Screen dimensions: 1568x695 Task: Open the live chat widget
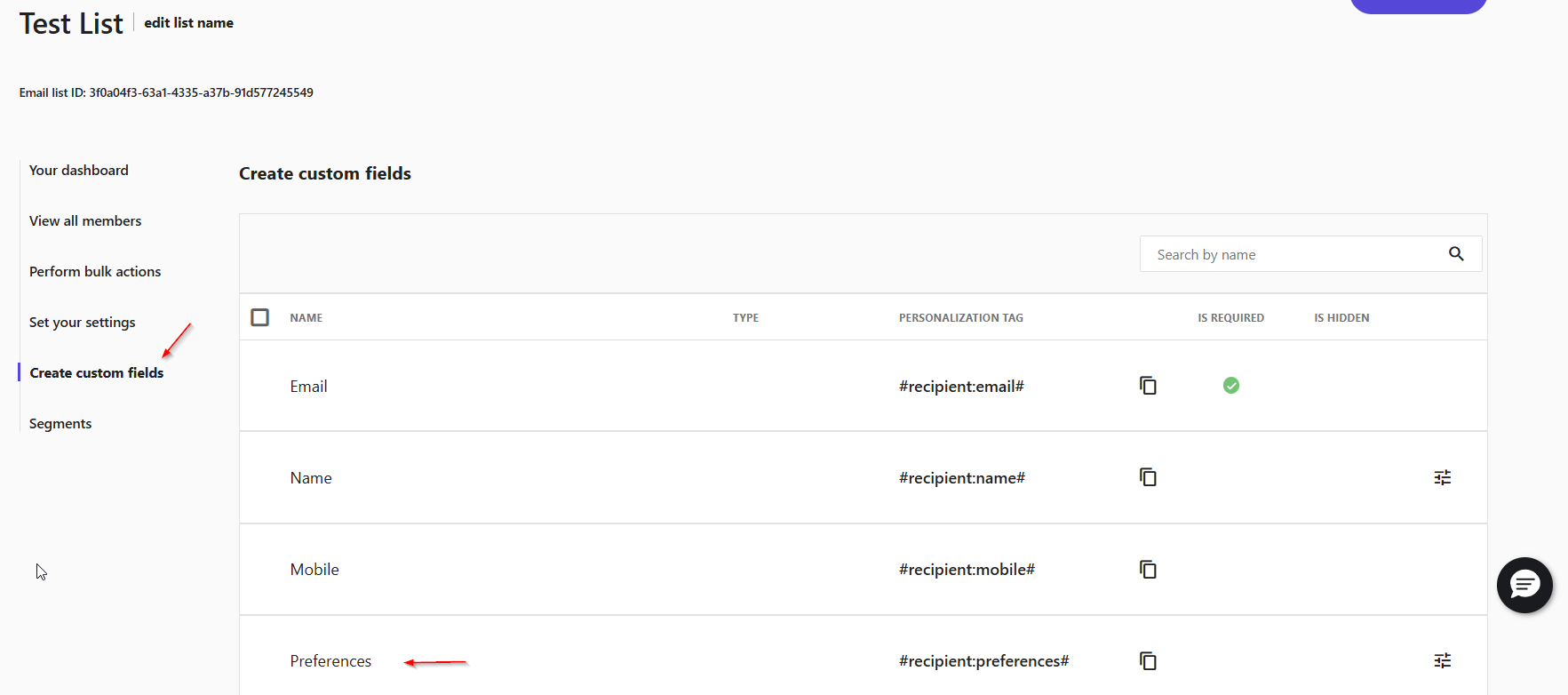click(1524, 585)
